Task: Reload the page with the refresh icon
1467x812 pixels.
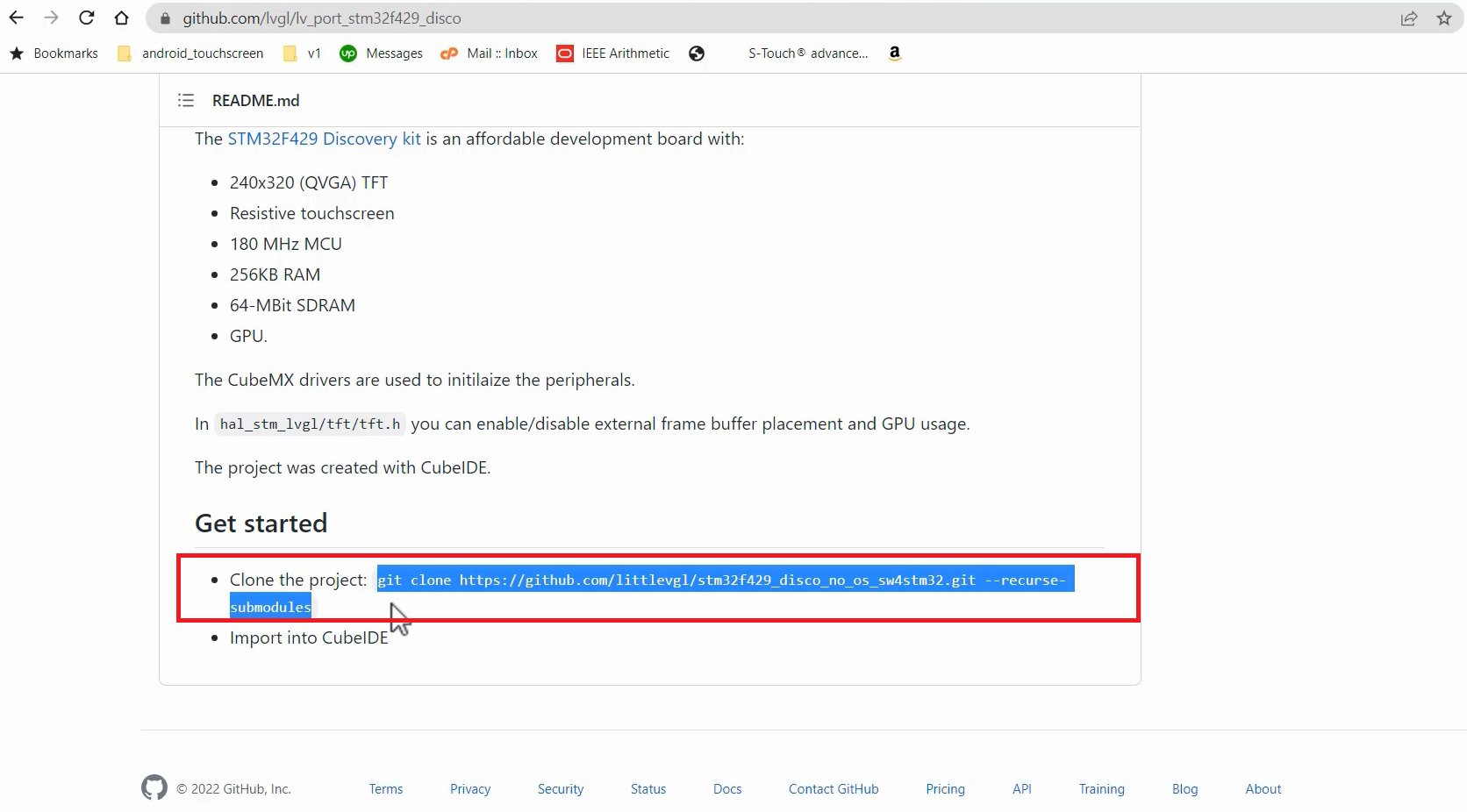Action: pos(86,18)
